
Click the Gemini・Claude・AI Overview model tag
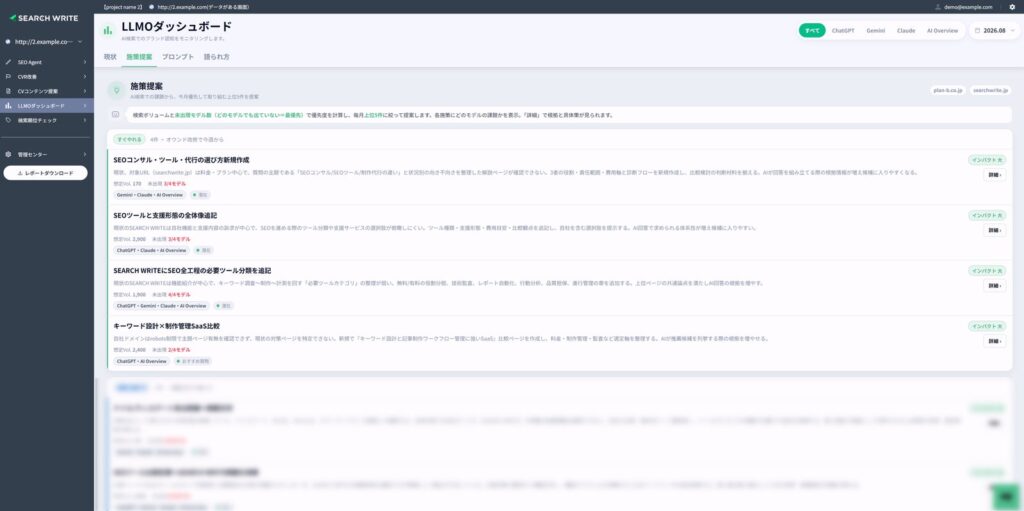click(150, 195)
